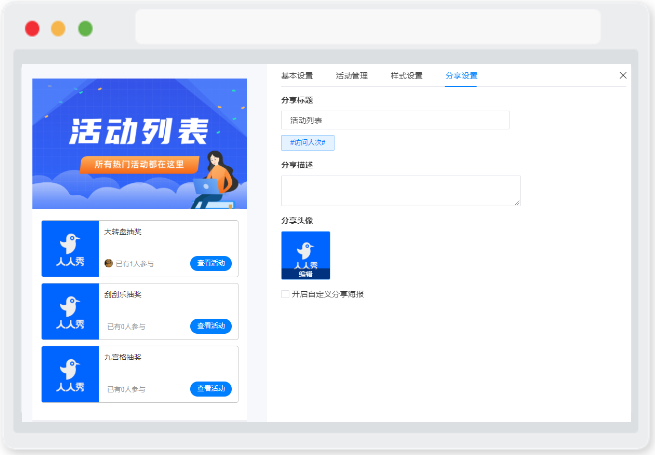
Task: Click the 活动列表 banner image
Action: [x=140, y=143]
